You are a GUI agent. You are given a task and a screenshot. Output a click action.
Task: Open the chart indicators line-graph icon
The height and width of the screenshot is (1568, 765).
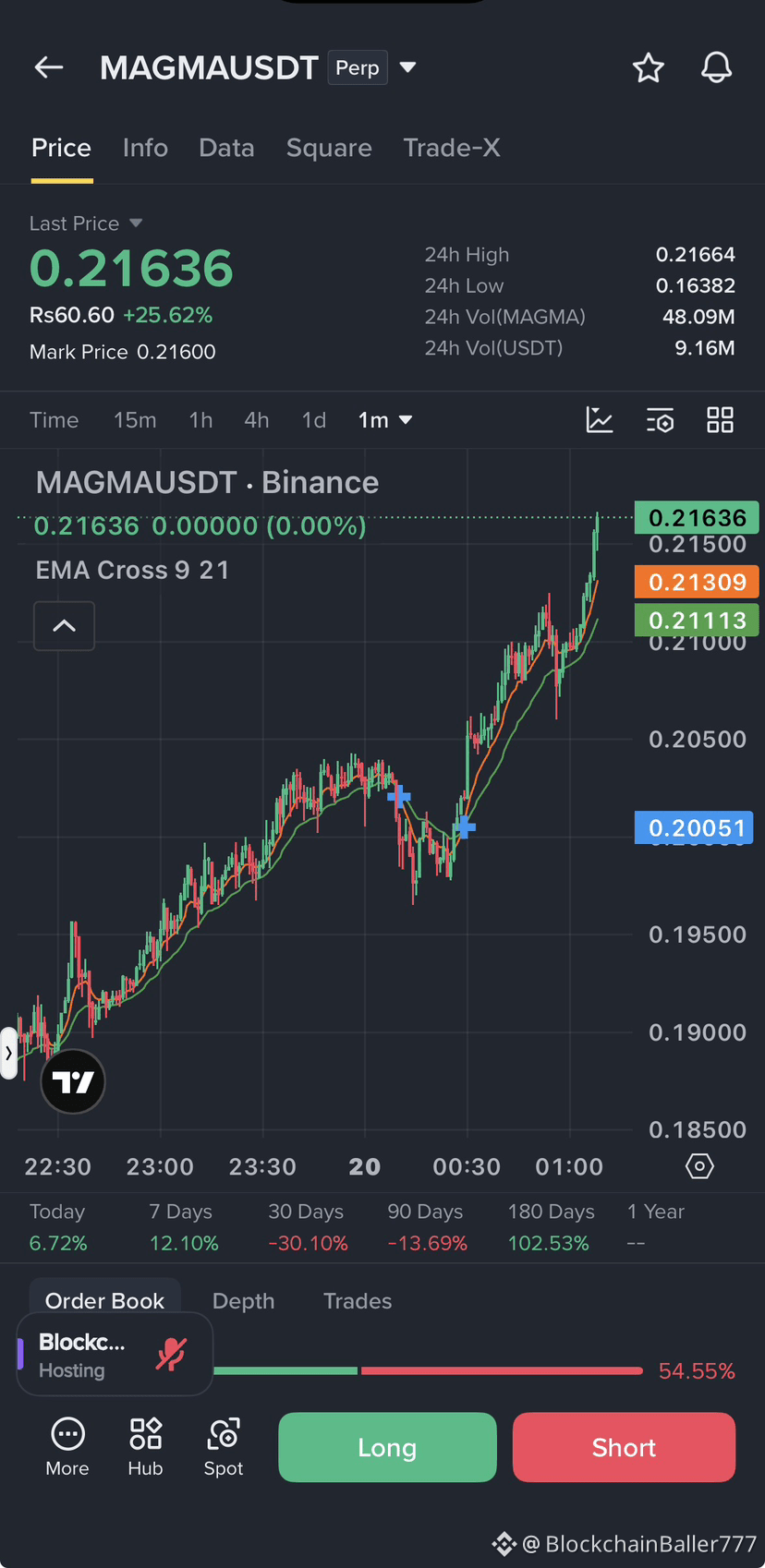(600, 420)
